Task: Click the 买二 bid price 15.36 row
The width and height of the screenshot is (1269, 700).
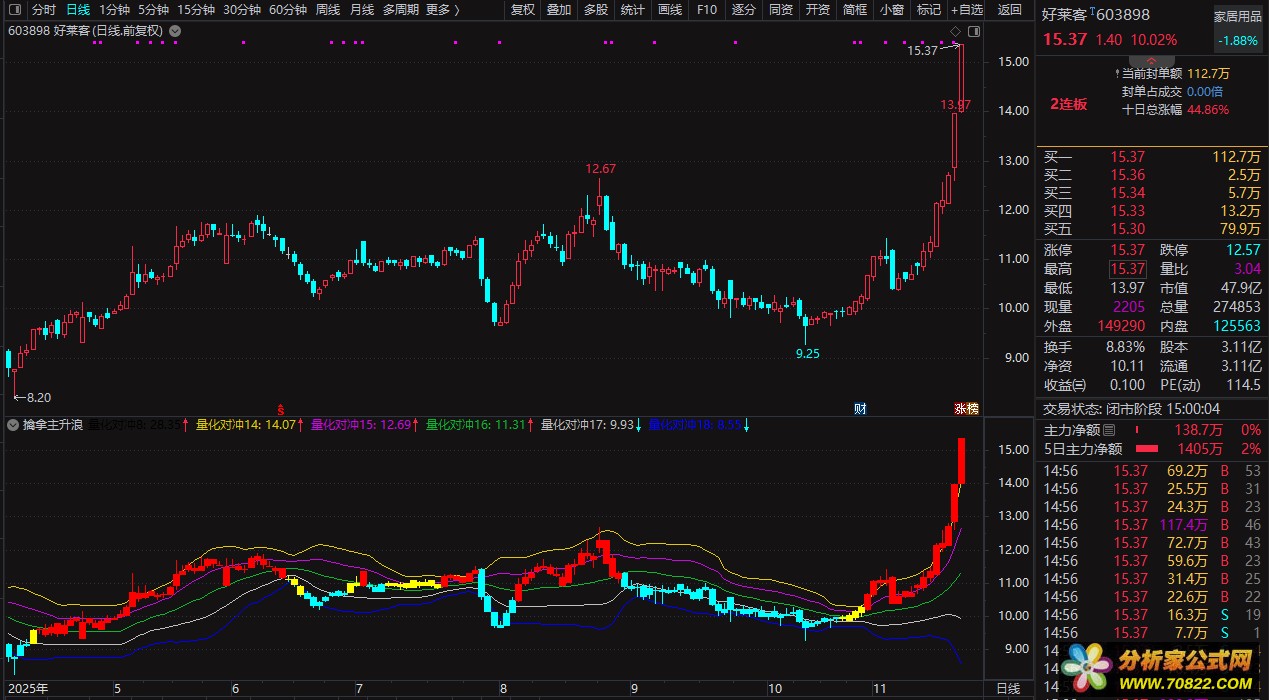Action: tap(1152, 175)
